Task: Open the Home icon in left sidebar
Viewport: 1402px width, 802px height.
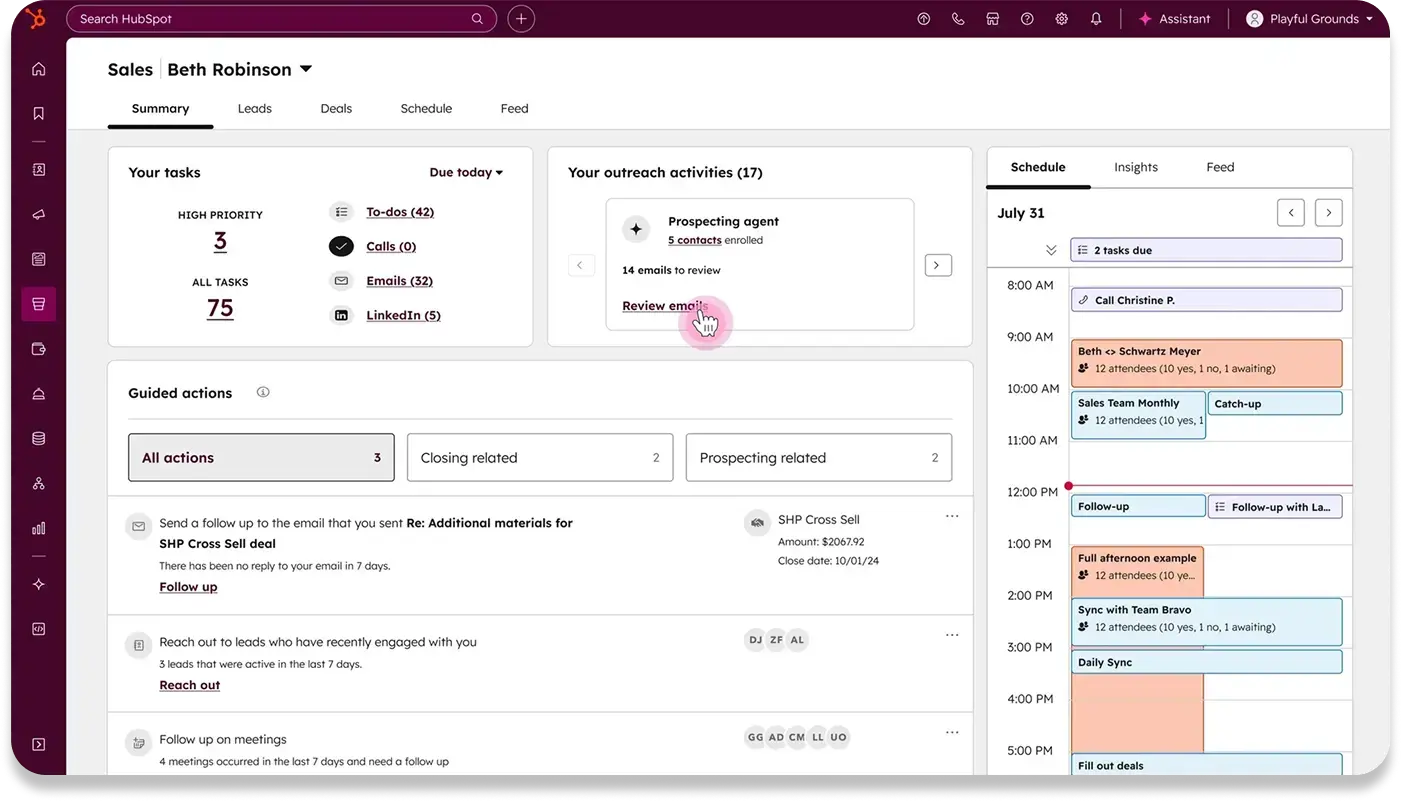Action: (39, 69)
